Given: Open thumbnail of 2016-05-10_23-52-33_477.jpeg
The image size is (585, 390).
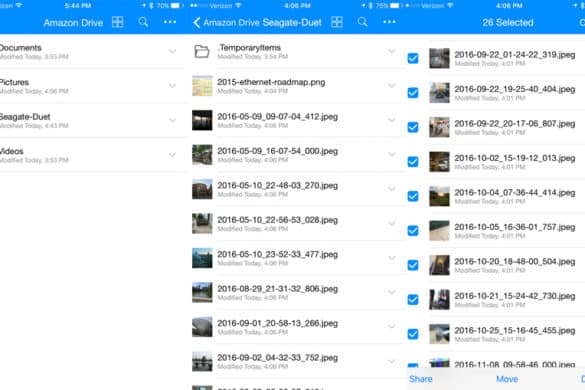Looking at the screenshot, I should (x=202, y=258).
